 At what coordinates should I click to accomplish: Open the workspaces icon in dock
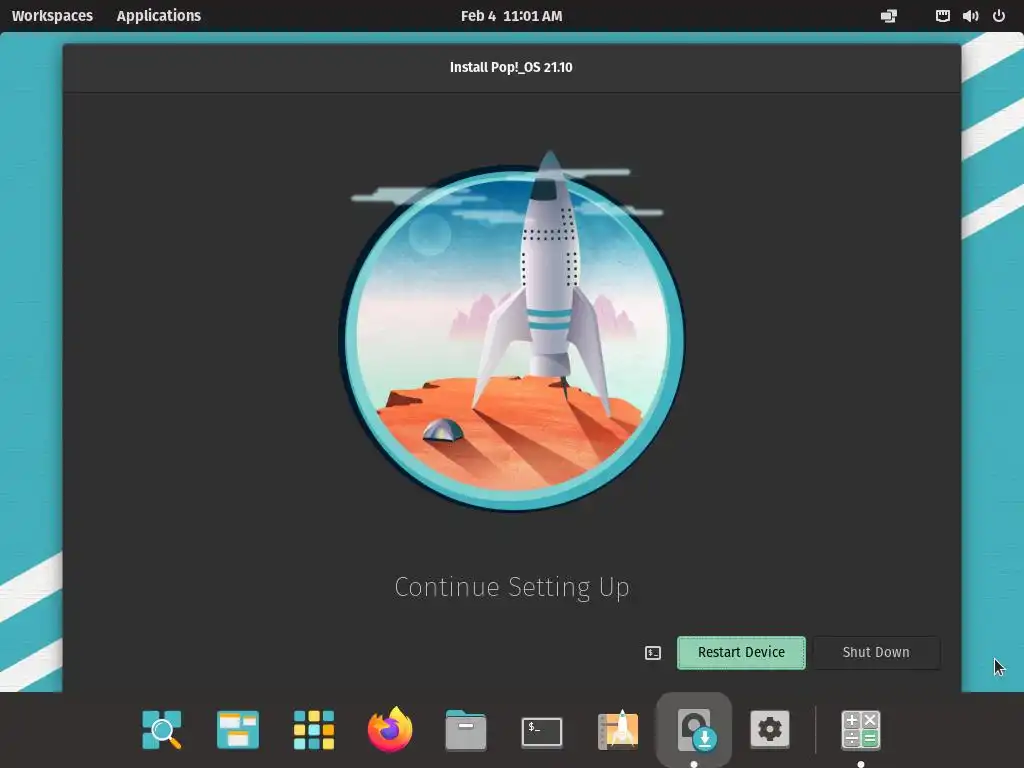pyautogui.click(x=238, y=729)
